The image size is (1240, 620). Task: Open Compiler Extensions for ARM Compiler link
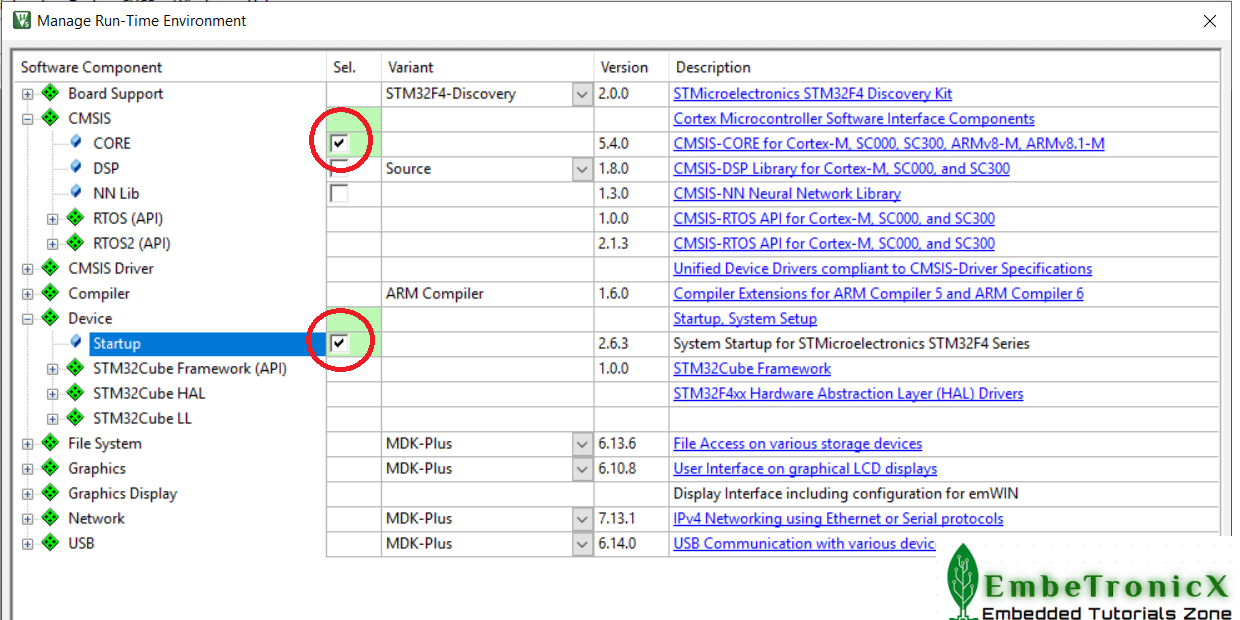pyautogui.click(x=879, y=293)
